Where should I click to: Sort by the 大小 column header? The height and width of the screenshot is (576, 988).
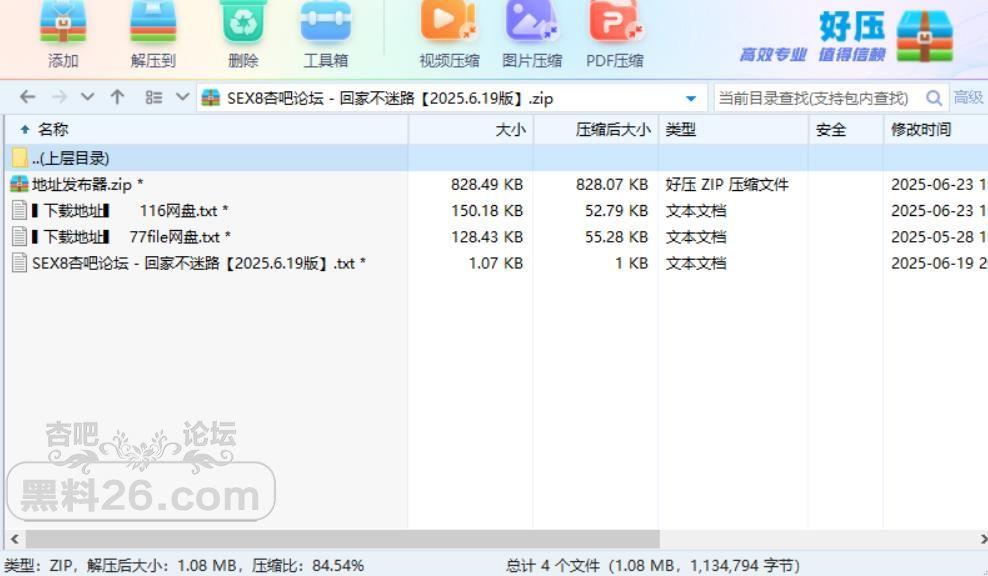[x=471, y=130]
